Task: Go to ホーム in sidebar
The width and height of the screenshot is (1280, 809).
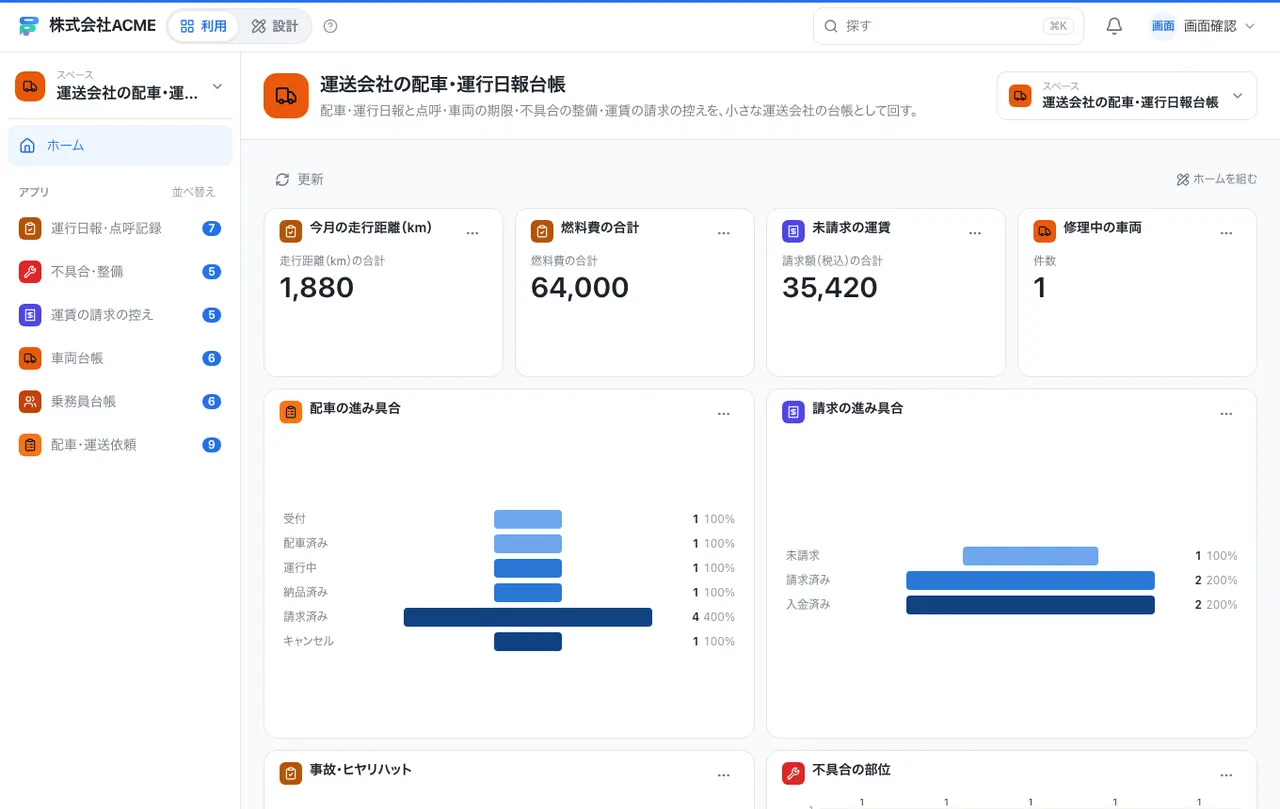Action: (x=120, y=146)
